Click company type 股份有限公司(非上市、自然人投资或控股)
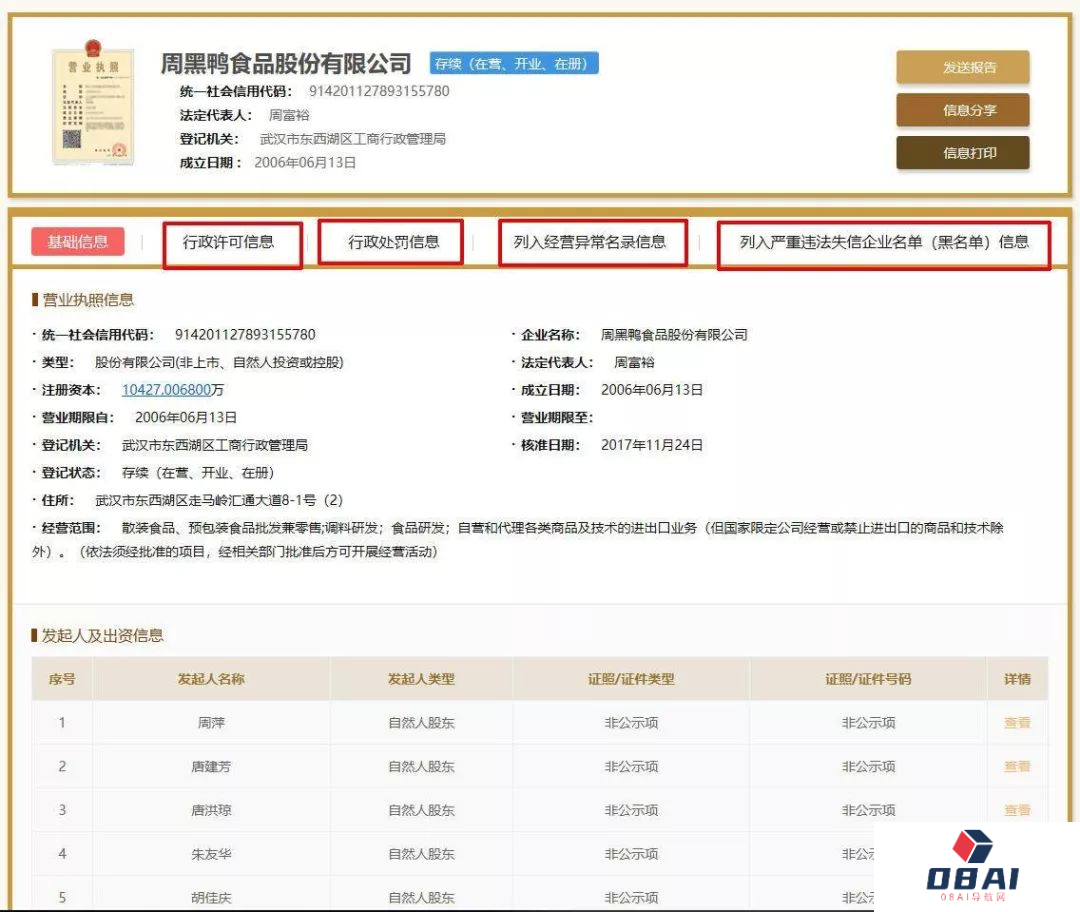 pos(219,362)
